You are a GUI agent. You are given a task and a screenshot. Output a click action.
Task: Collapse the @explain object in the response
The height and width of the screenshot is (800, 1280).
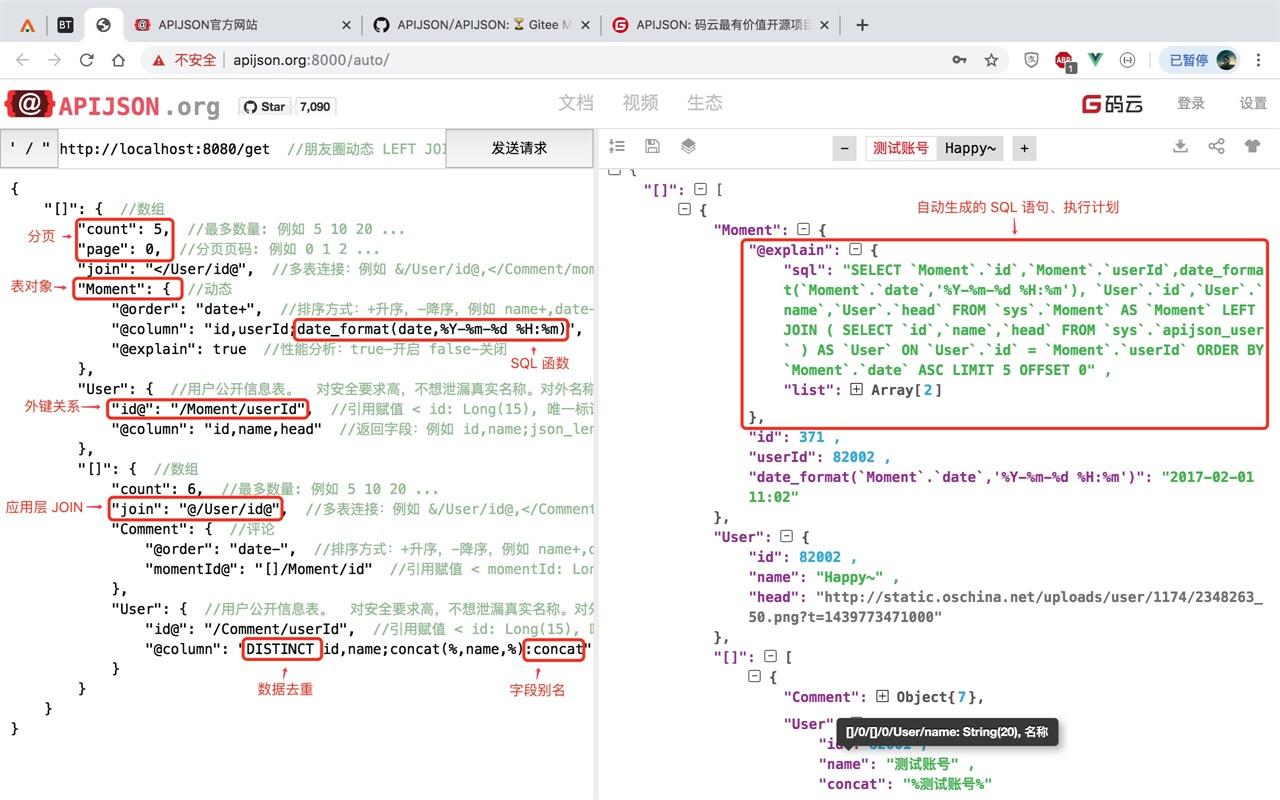855,249
